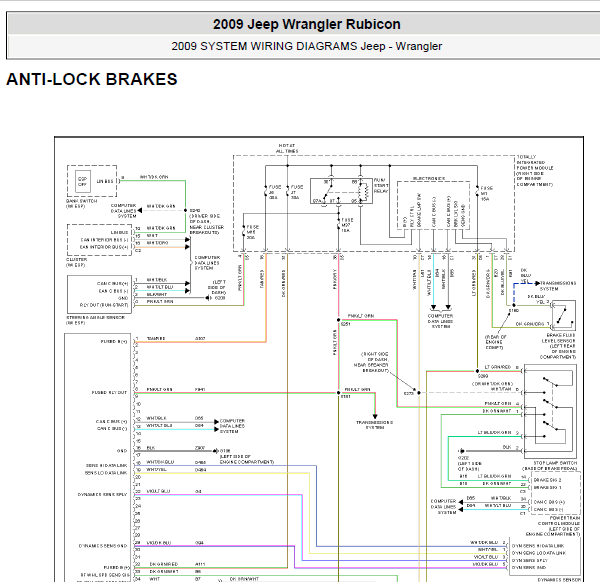Click the G208 ground symbol
The image size is (600, 582).
click(207, 298)
